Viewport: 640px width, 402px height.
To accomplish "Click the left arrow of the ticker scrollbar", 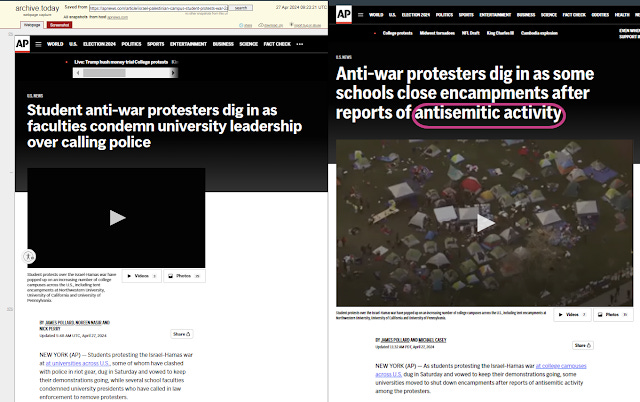I will click(x=78, y=73).
